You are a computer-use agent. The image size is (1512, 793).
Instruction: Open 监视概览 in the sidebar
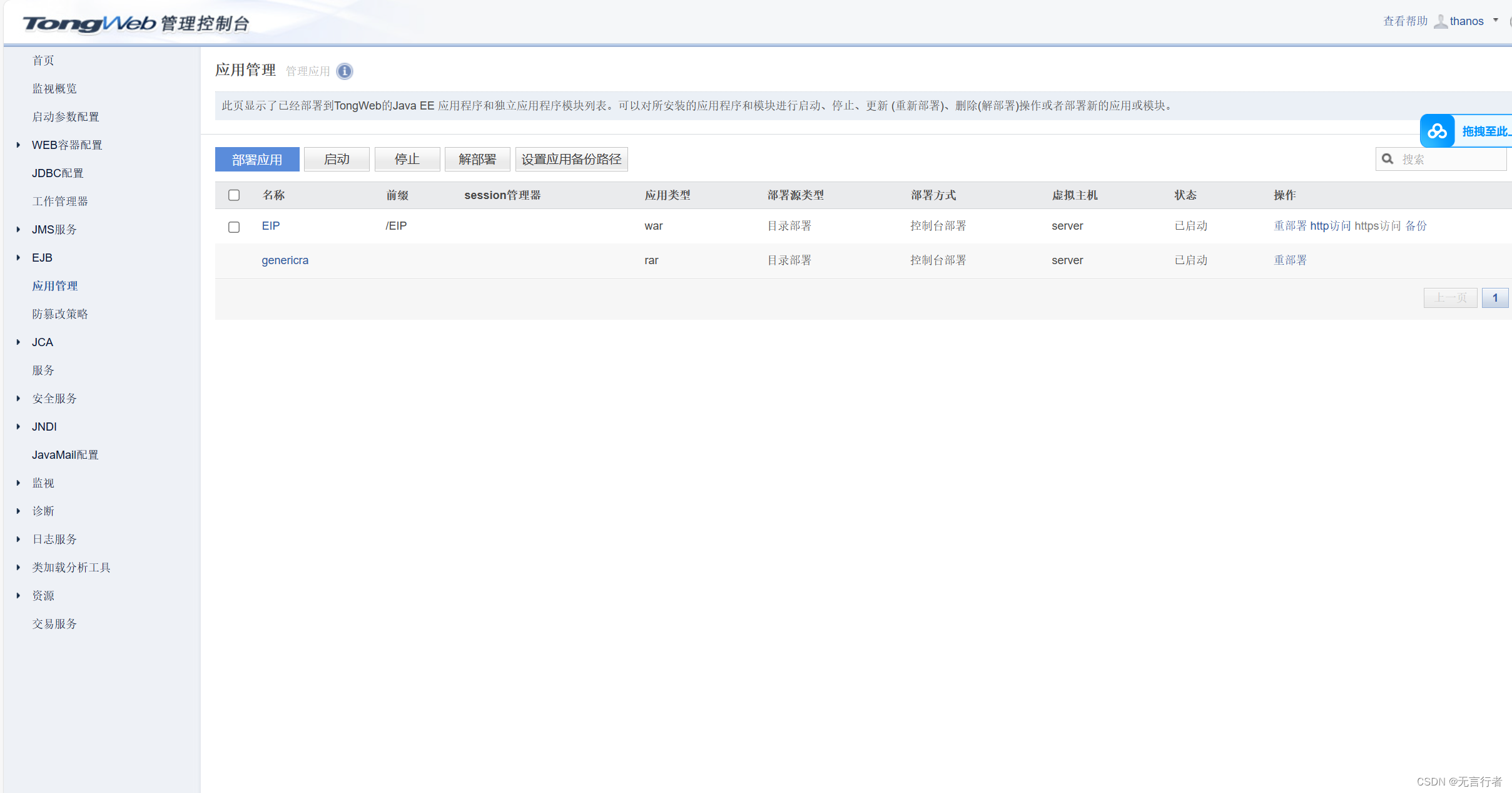54,88
